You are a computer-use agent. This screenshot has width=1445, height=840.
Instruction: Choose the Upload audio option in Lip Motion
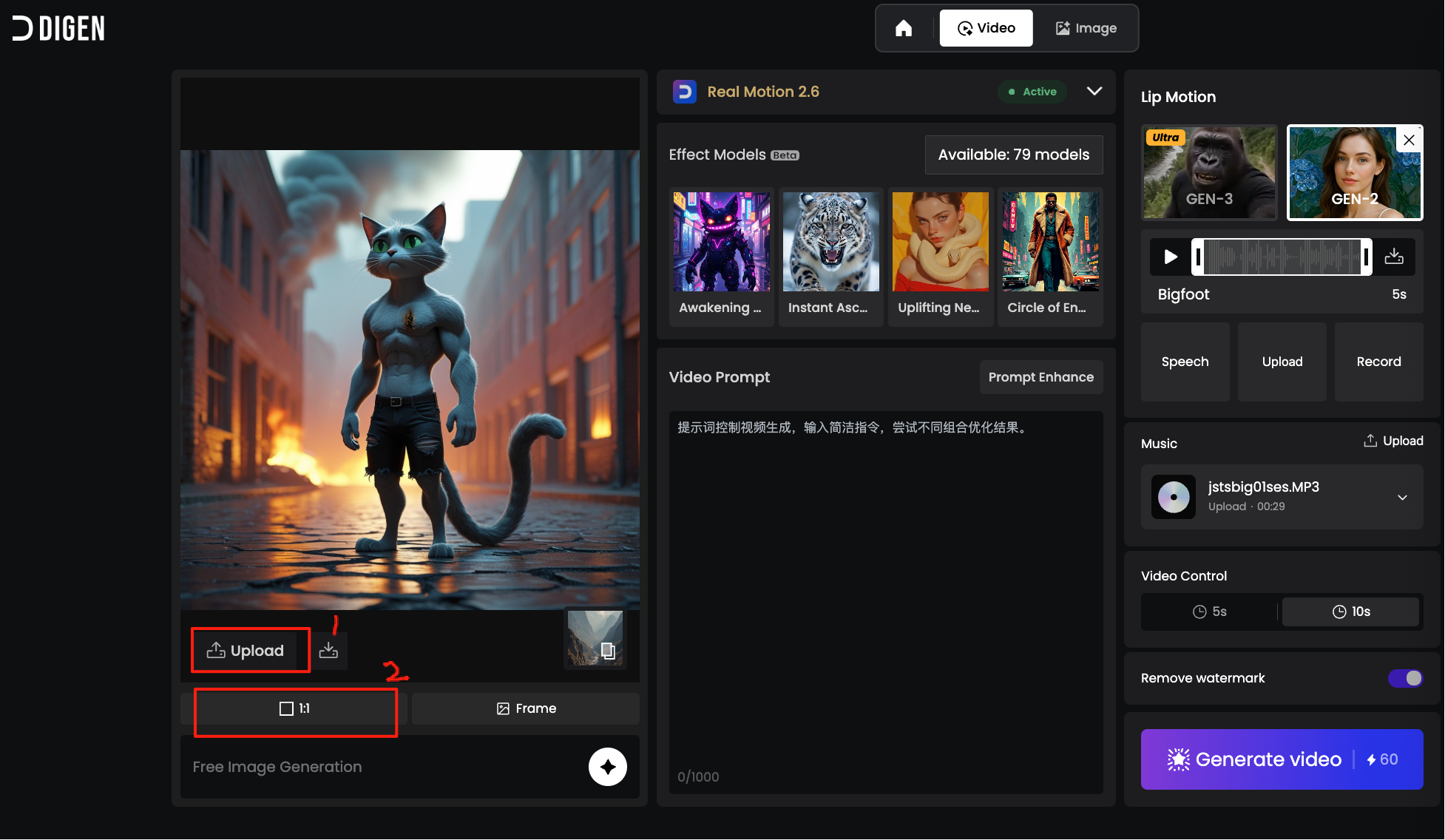pyautogui.click(x=1282, y=362)
